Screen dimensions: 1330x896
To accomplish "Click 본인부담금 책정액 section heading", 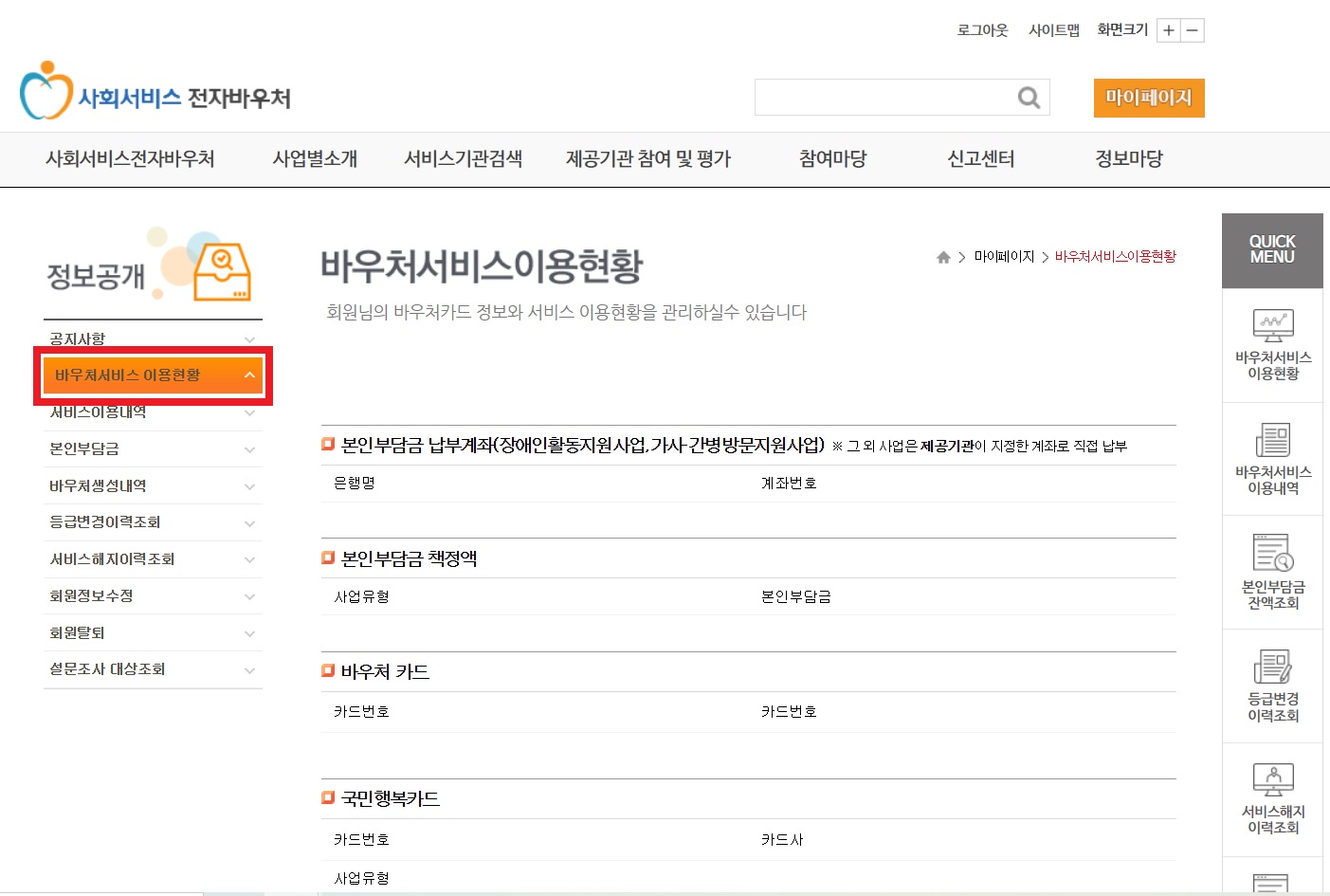I will pos(409,559).
